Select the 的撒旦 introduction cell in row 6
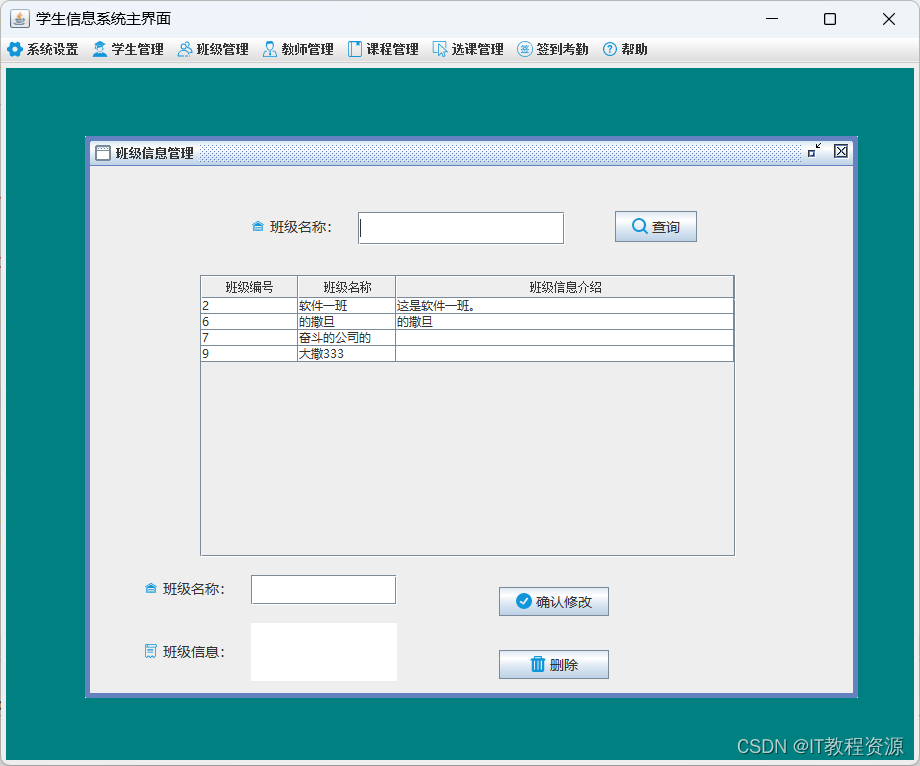920x766 pixels. (564, 321)
